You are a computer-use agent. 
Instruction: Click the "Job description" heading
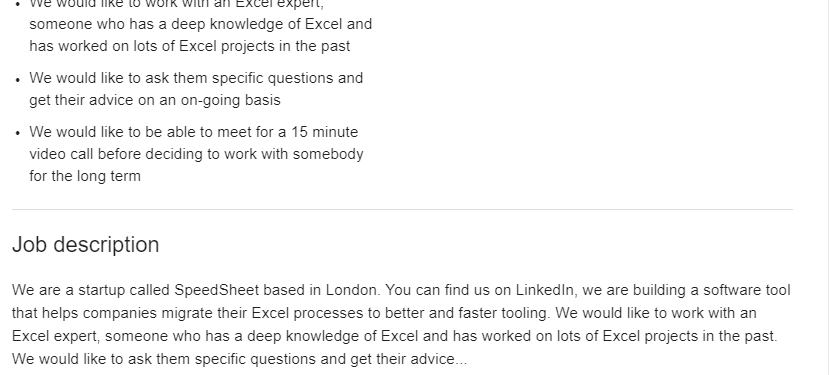point(86,245)
